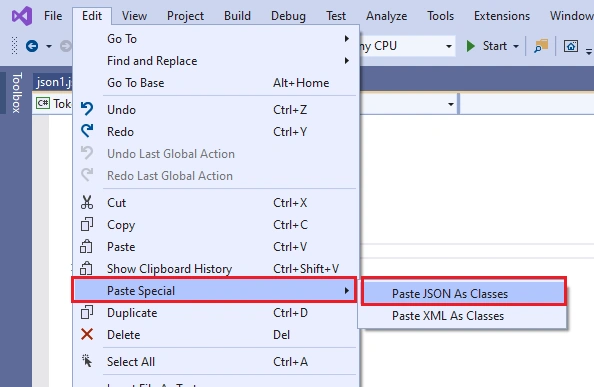This screenshot has width=594, height=387.
Task: Click the toolbar drag grip handle
Action: coord(14,46)
